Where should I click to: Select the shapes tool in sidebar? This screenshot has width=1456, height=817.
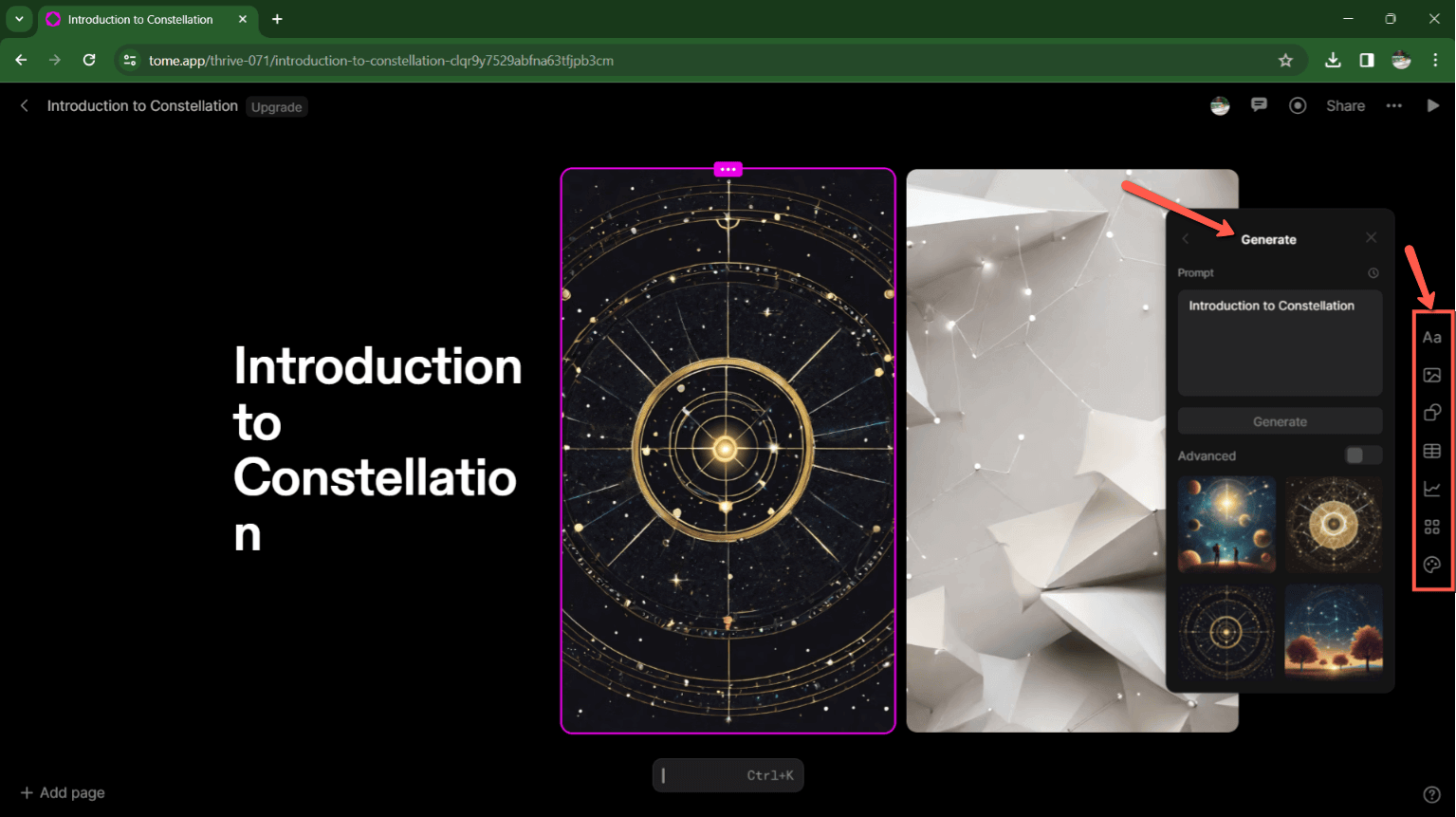(1432, 412)
